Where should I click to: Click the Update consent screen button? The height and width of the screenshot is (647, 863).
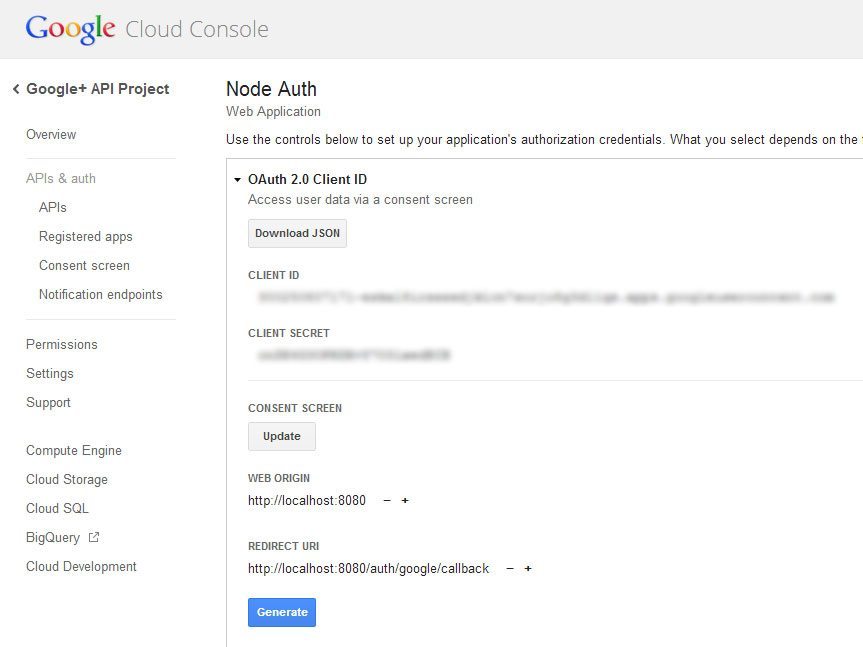coord(281,436)
